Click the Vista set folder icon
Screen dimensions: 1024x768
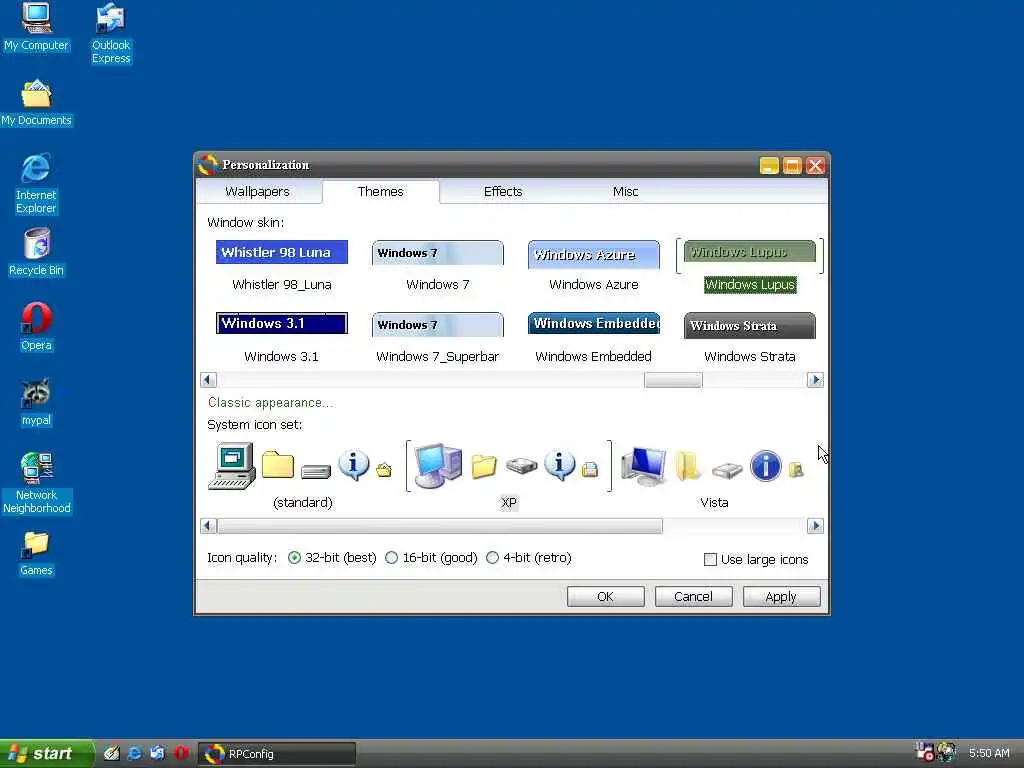[687, 465]
